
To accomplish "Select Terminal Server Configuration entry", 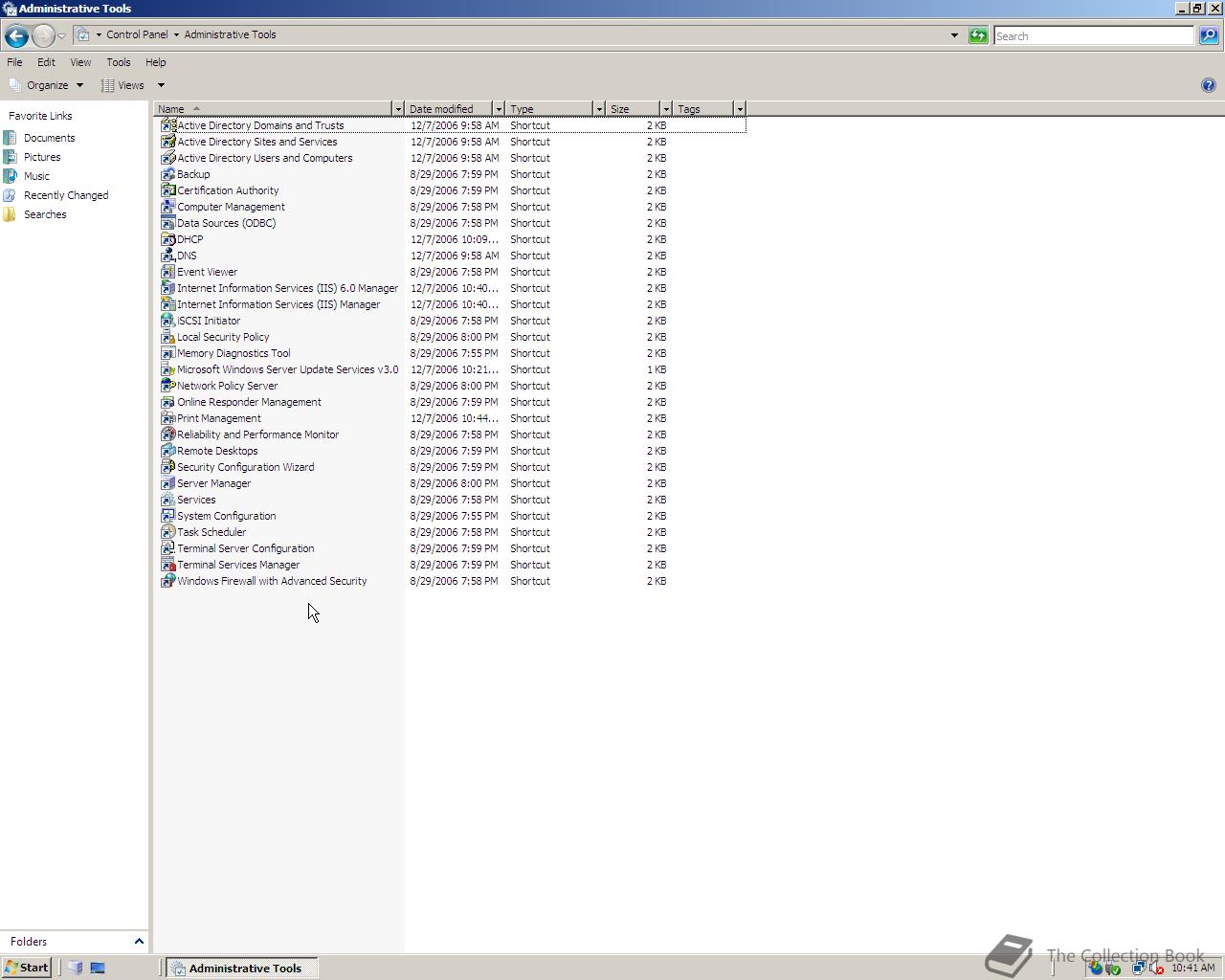I will pos(245,548).
